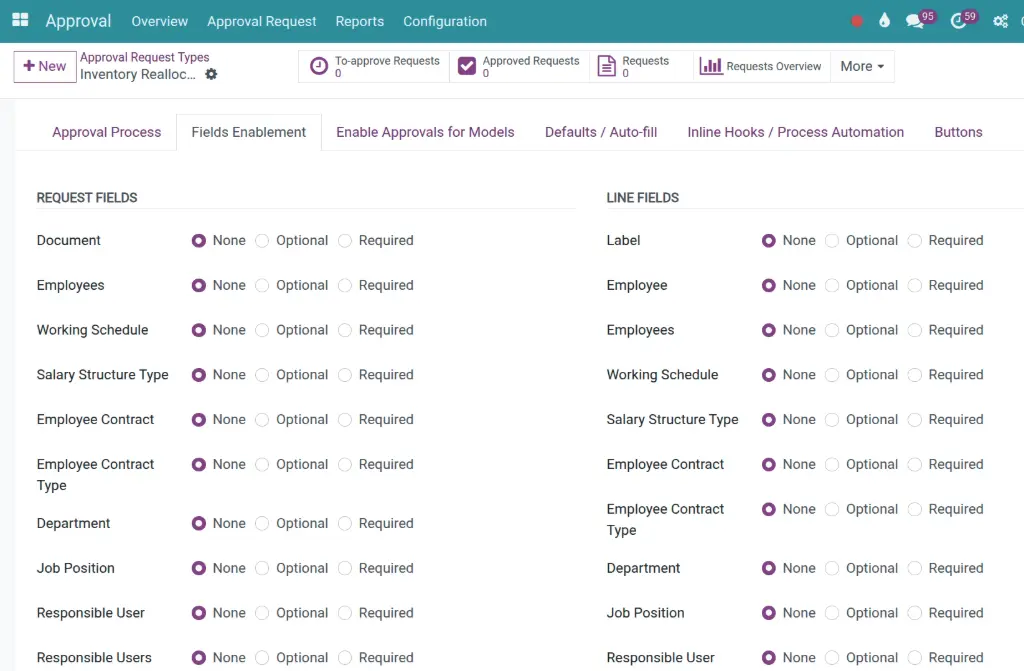The height and width of the screenshot is (671, 1024).
Task: Open the Requests Overview bar chart
Action: (761, 67)
